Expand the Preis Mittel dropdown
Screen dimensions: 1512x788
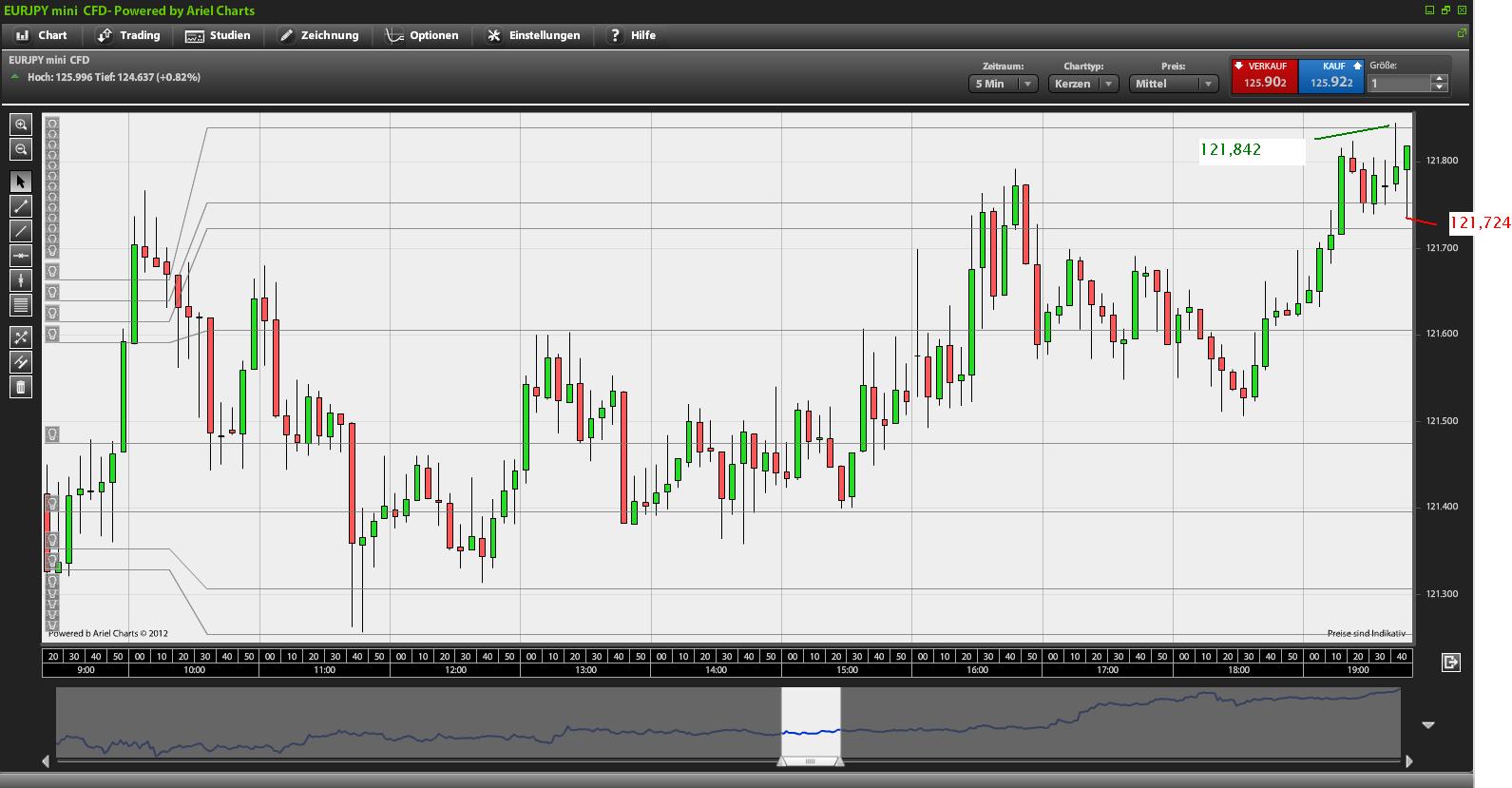pos(1175,84)
